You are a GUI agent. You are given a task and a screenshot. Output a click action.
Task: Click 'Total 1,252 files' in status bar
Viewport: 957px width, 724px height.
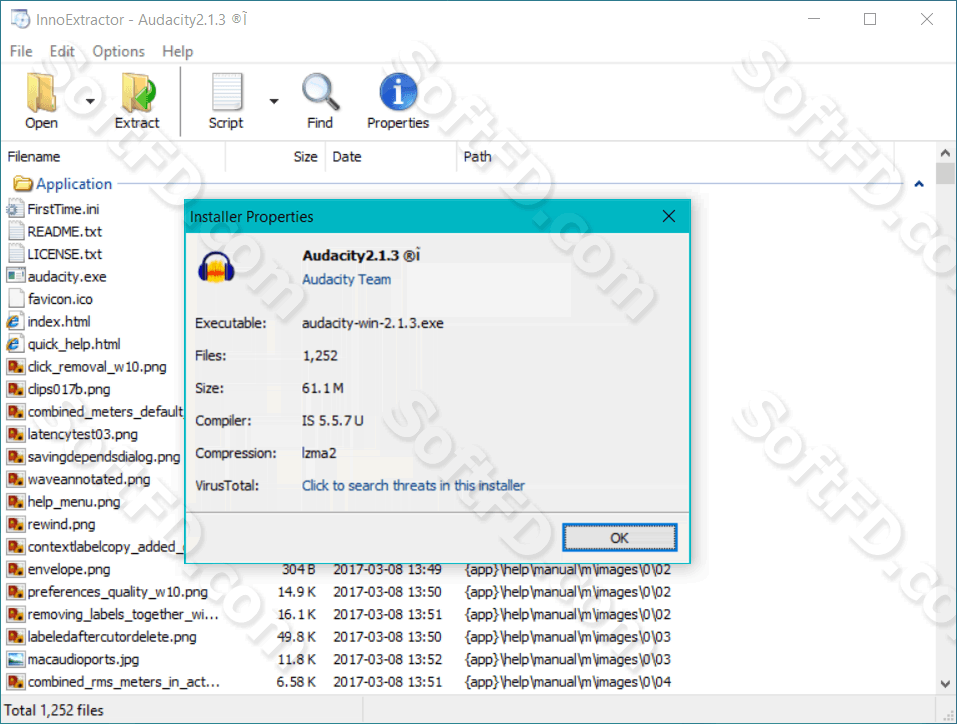pos(54,711)
